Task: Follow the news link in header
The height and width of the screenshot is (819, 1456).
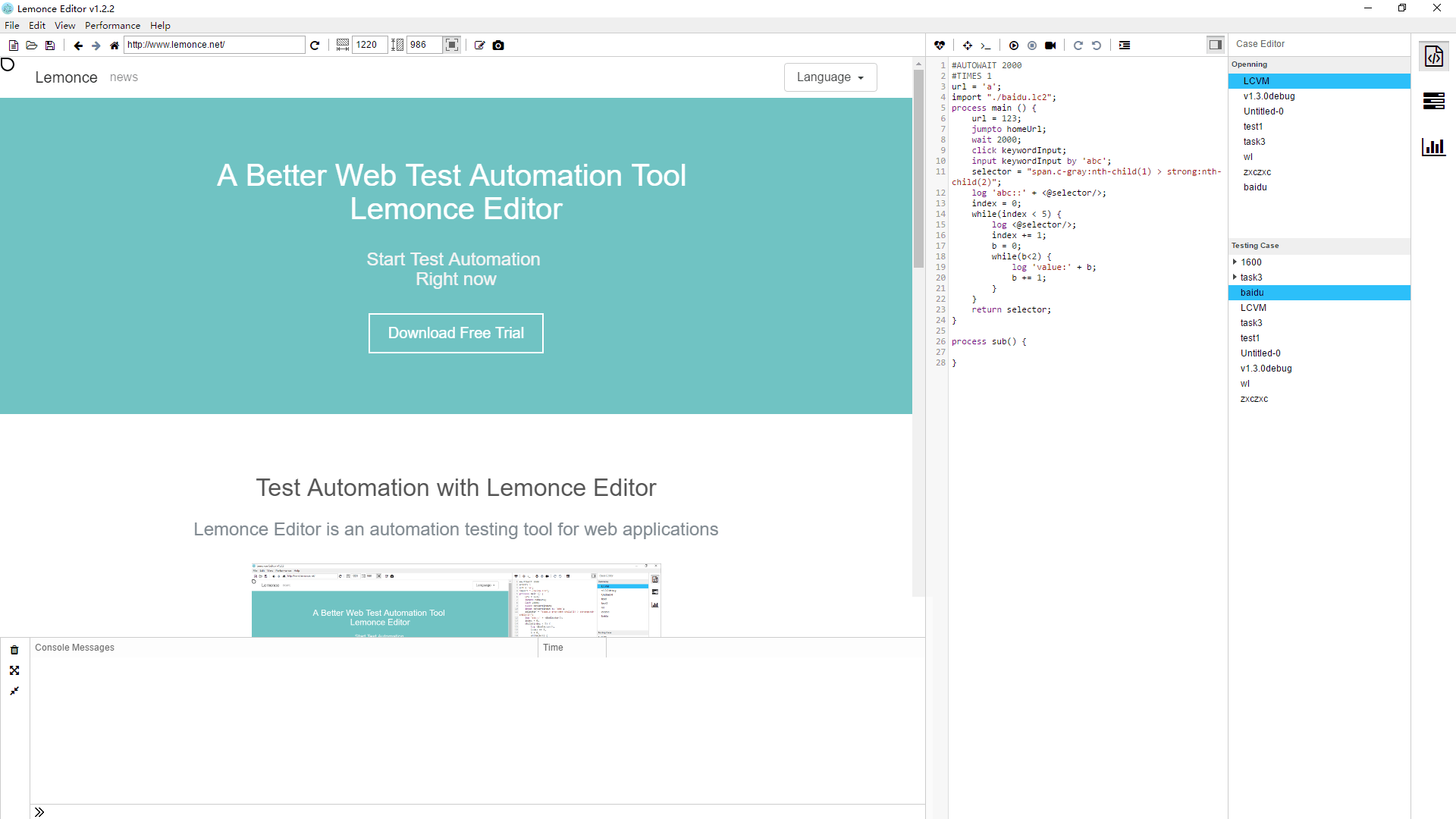Action: 124,77
